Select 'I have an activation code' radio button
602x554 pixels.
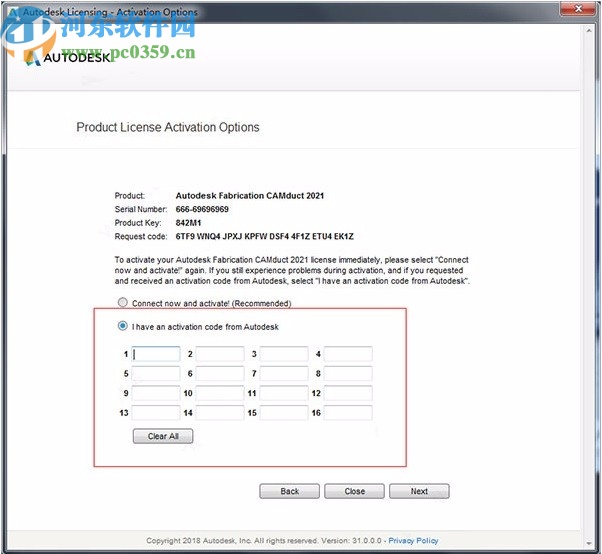(122, 326)
